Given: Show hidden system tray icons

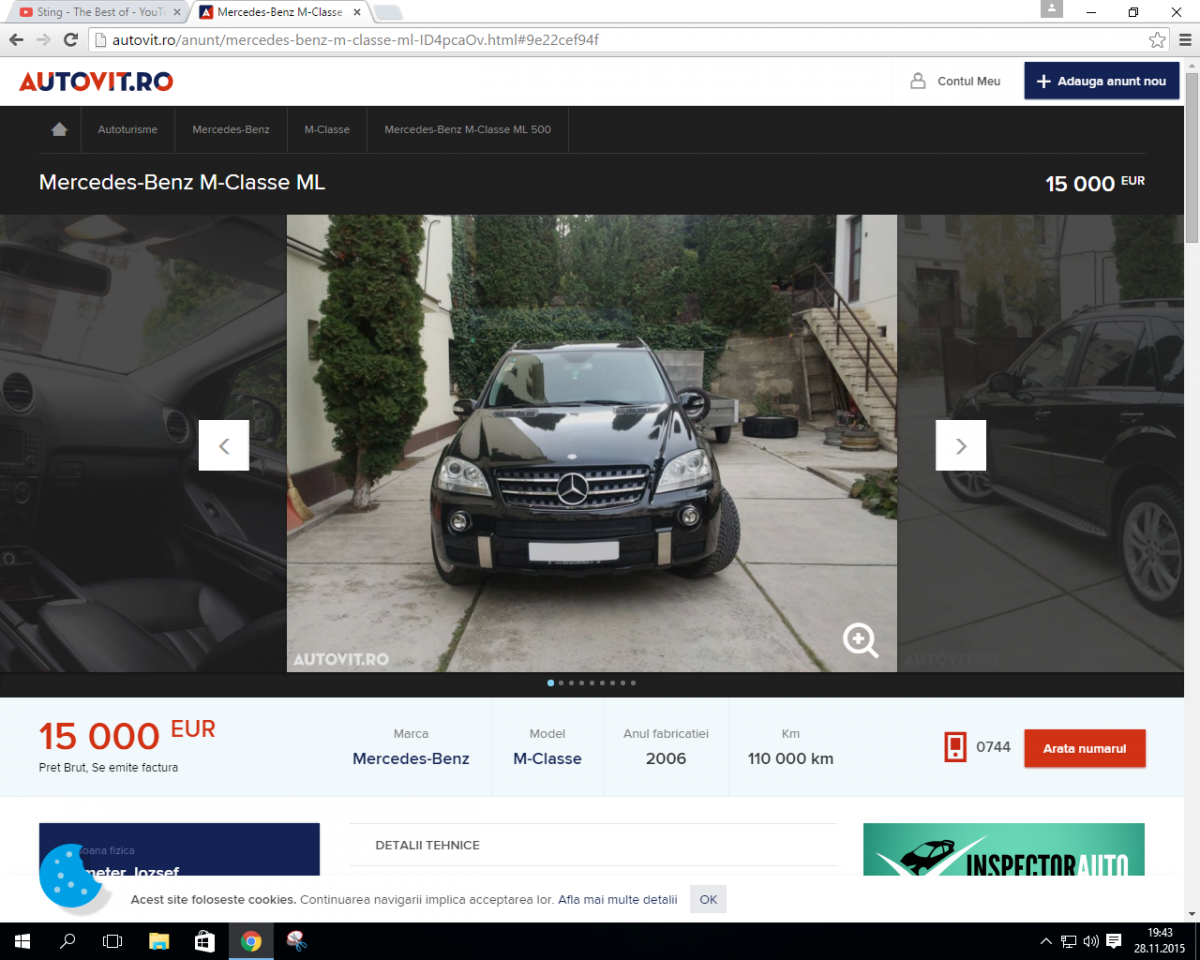Looking at the screenshot, I should (1046, 941).
